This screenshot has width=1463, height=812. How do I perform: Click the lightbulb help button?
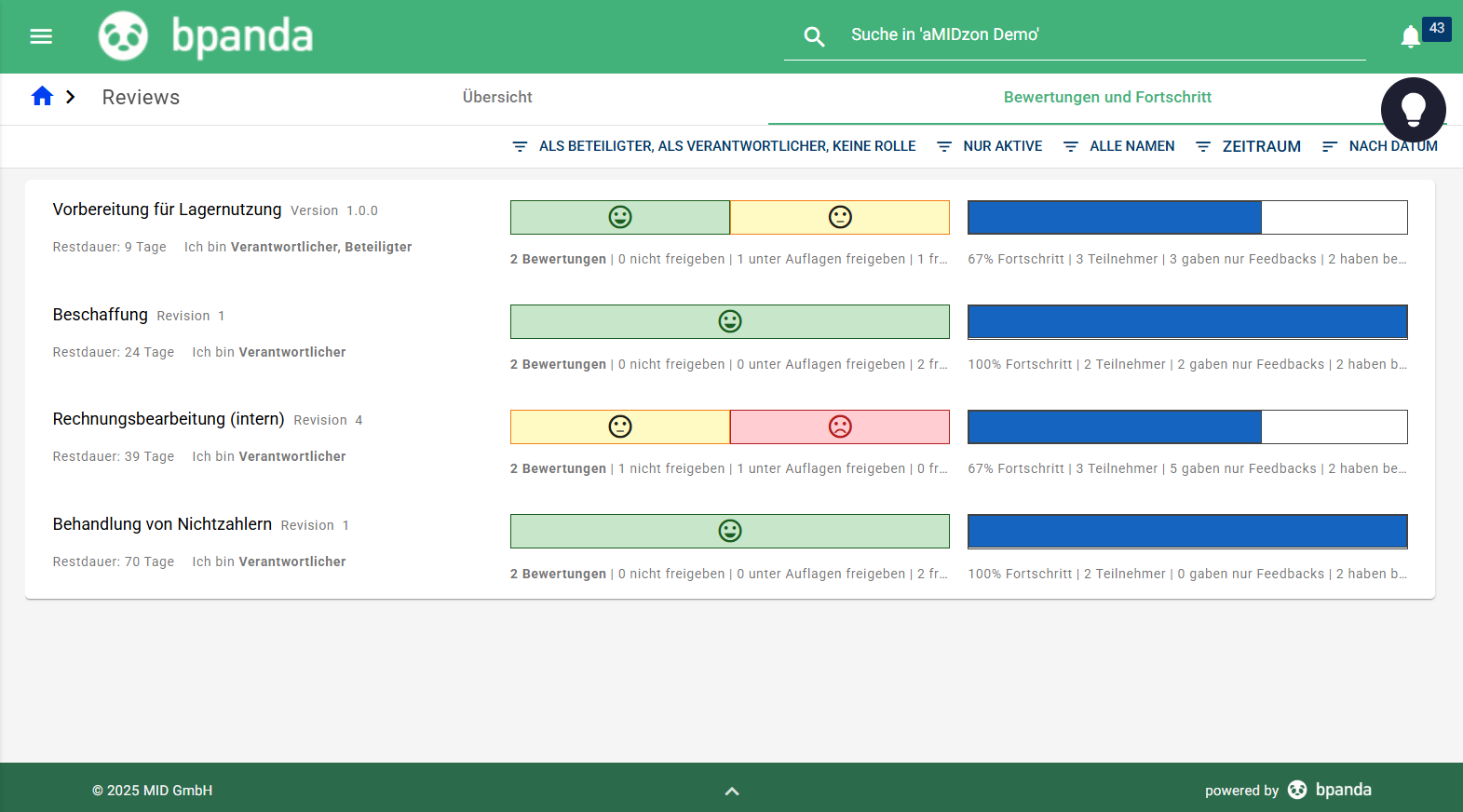coord(1413,109)
